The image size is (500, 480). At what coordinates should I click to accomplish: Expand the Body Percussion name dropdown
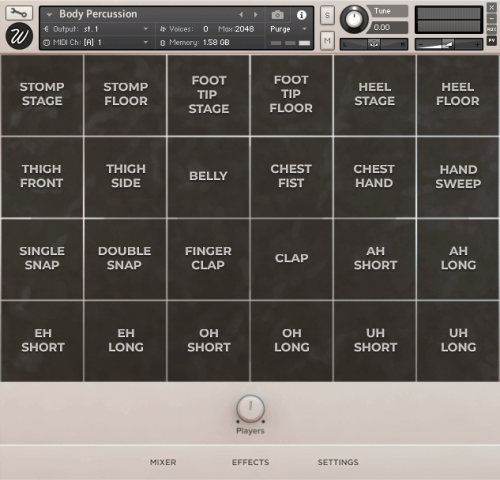click(x=49, y=15)
